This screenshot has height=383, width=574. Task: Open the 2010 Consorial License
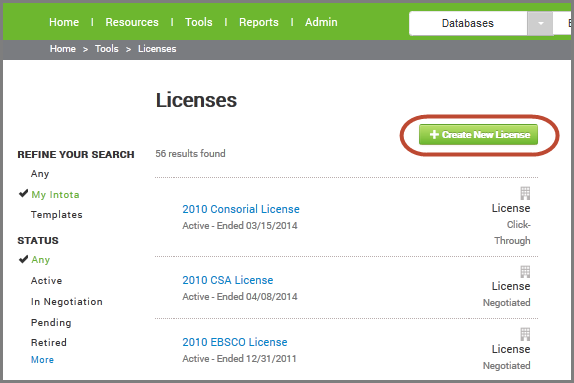pos(241,209)
